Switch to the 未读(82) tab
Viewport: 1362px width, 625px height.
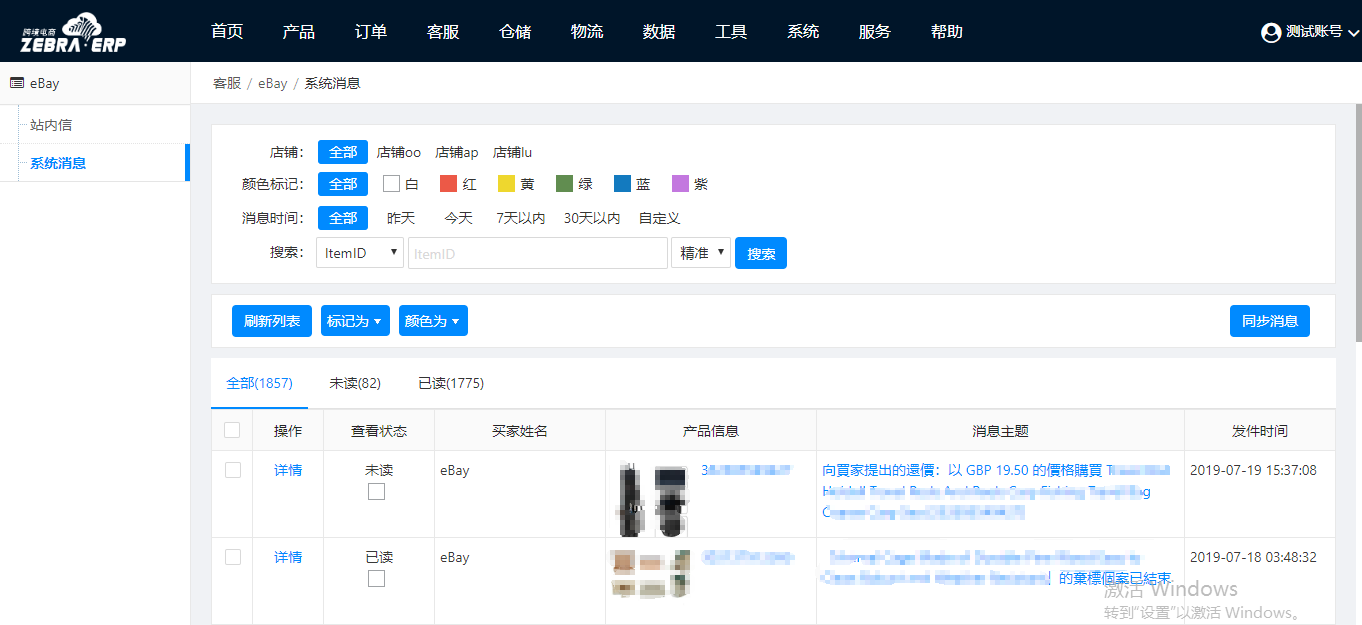pos(354,383)
